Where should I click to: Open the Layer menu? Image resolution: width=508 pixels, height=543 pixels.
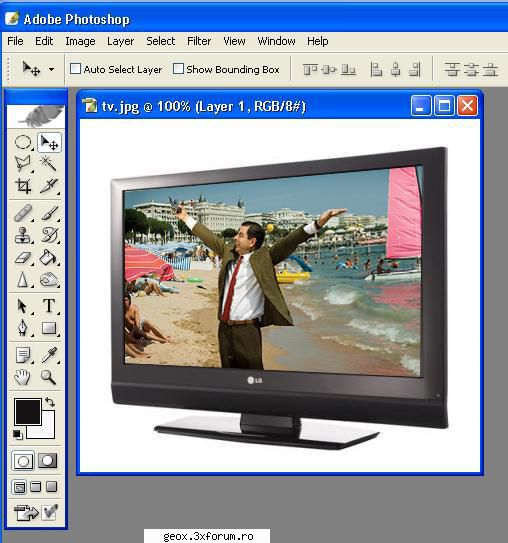coord(121,41)
